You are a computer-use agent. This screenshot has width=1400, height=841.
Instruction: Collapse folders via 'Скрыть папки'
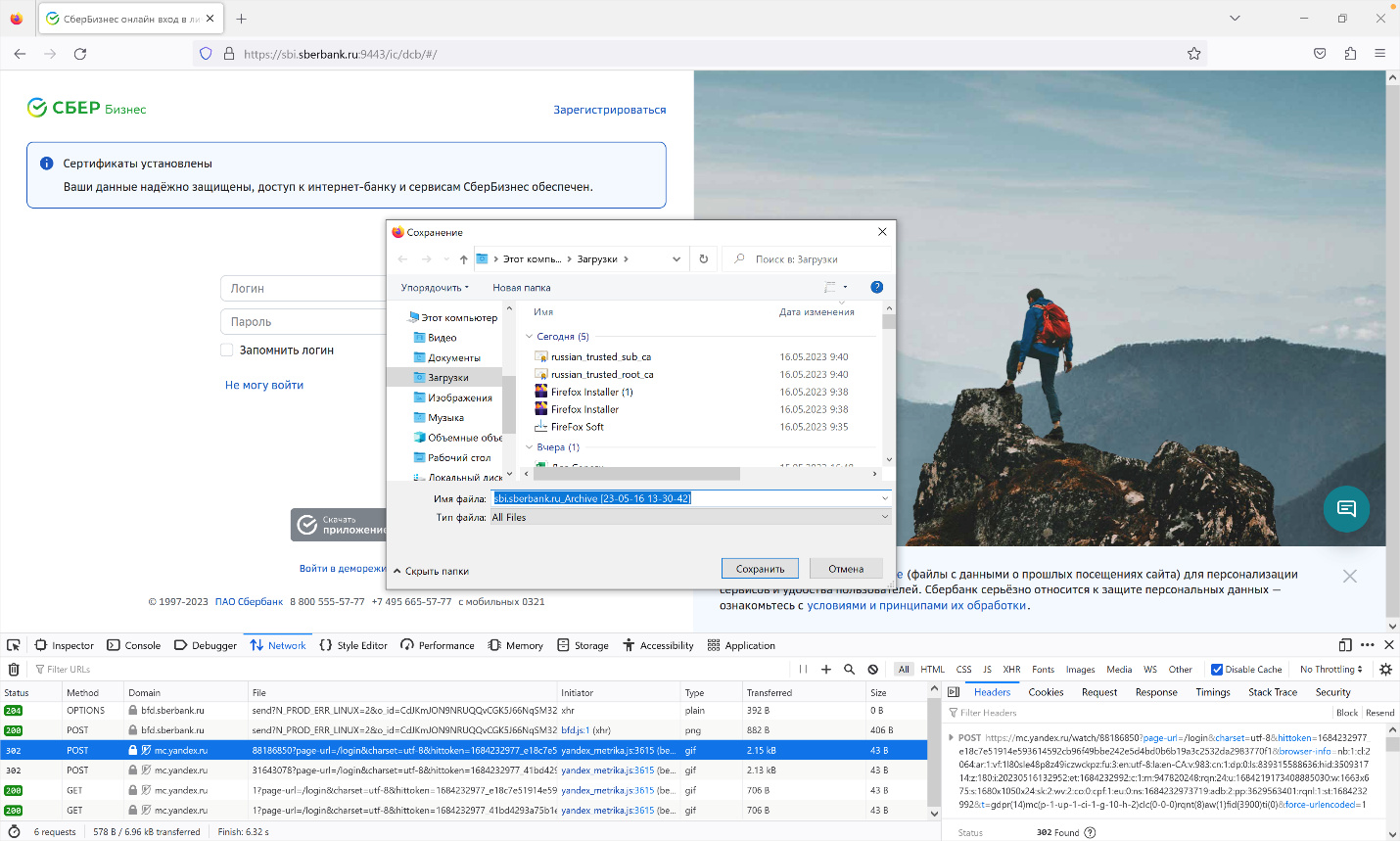point(432,571)
